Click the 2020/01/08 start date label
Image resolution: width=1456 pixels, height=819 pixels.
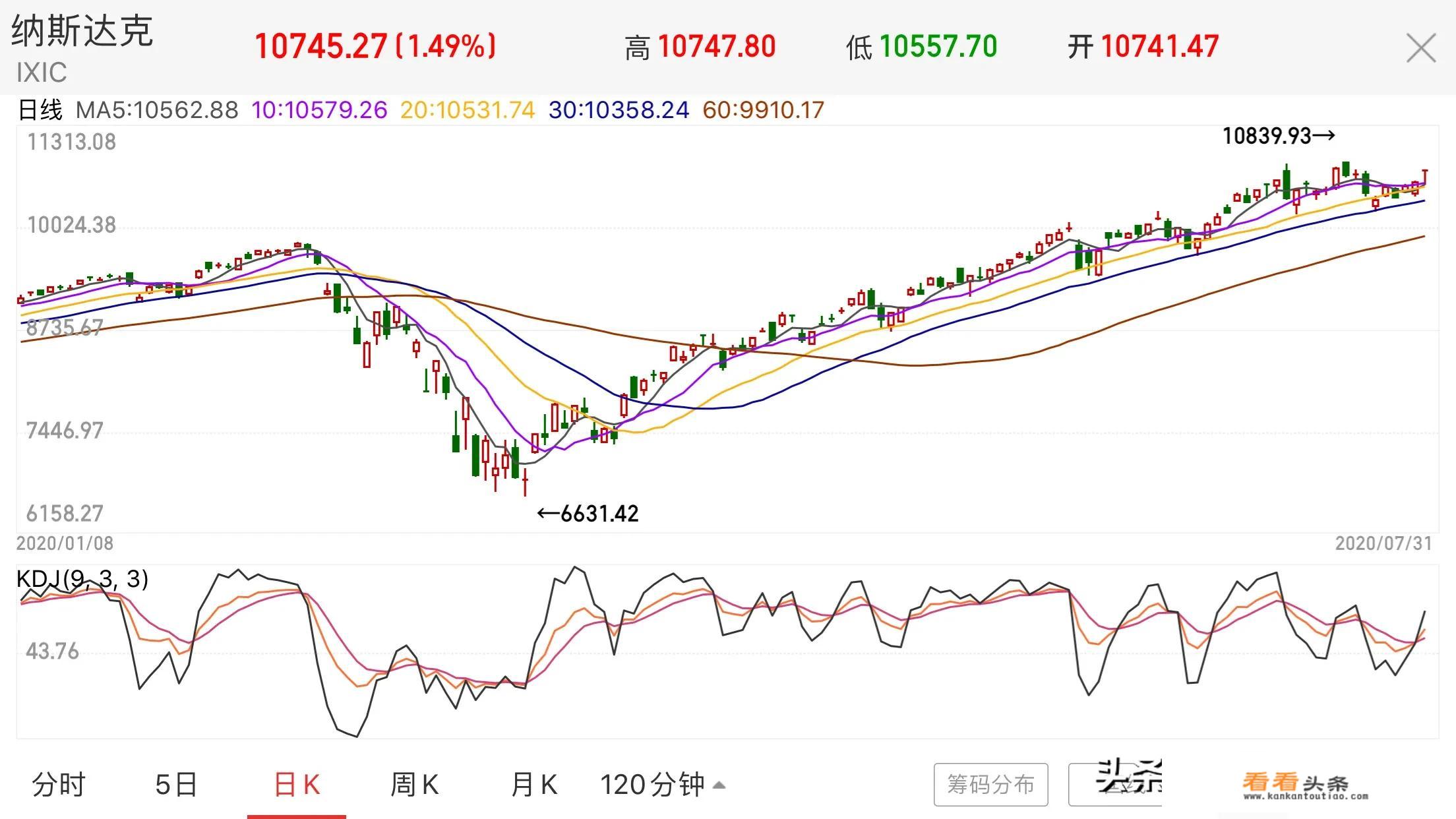click(65, 543)
